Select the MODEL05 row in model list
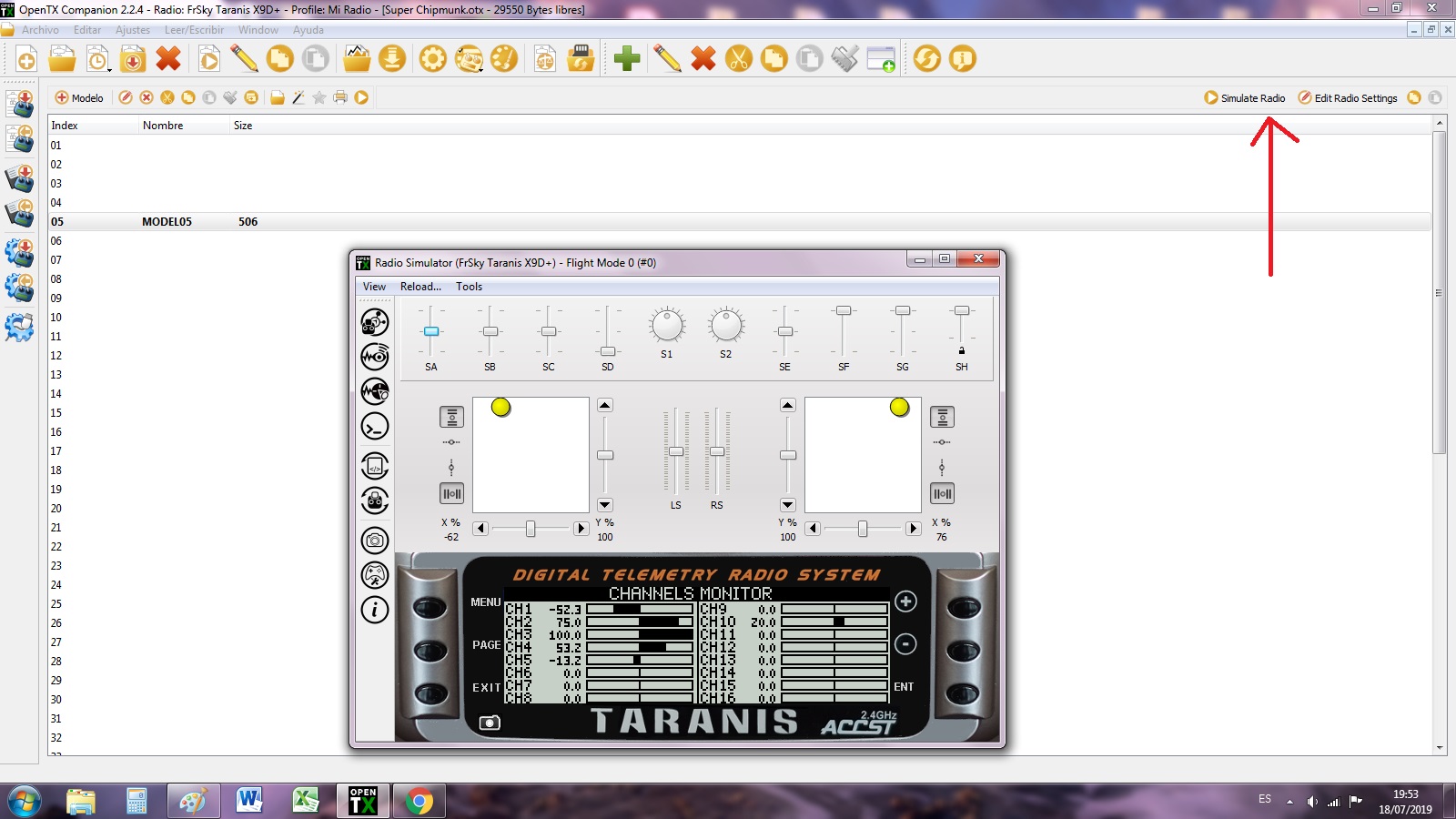 tap(167, 222)
